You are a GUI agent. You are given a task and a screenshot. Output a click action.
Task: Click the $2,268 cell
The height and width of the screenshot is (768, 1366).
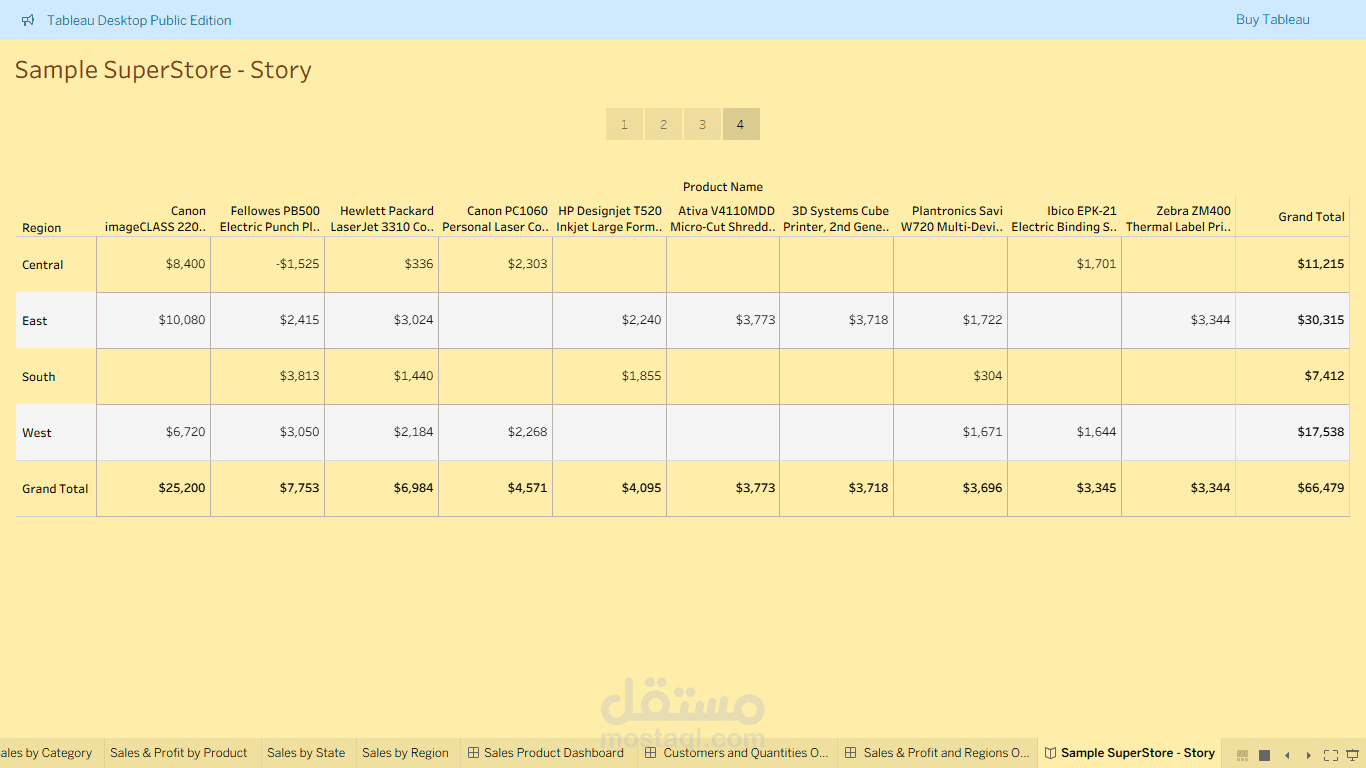[496, 432]
